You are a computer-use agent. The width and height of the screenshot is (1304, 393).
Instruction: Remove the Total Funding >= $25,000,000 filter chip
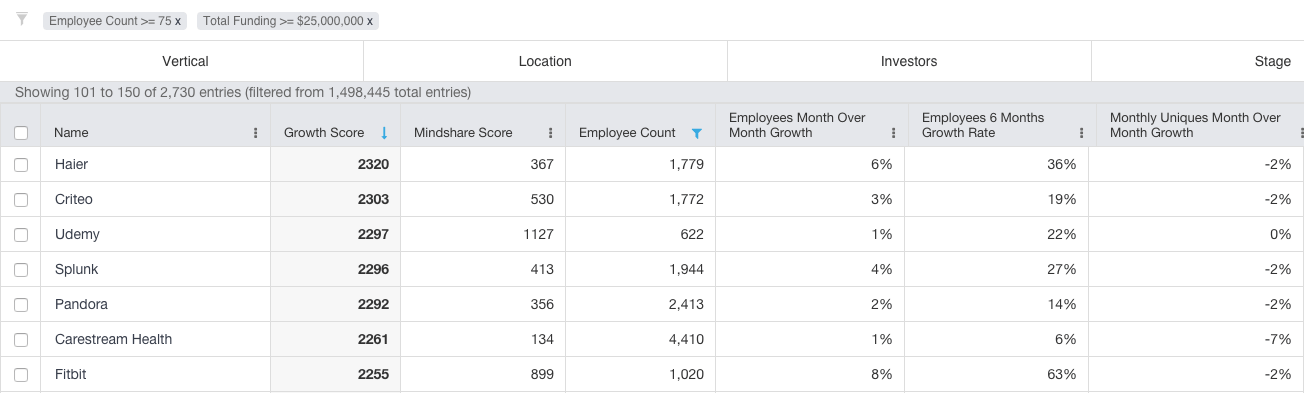point(370,21)
